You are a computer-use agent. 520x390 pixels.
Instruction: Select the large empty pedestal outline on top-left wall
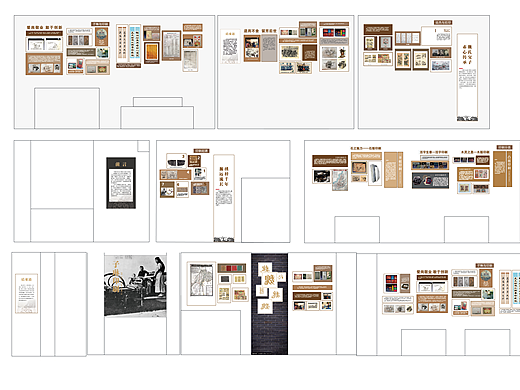click(x=67, y=108)
